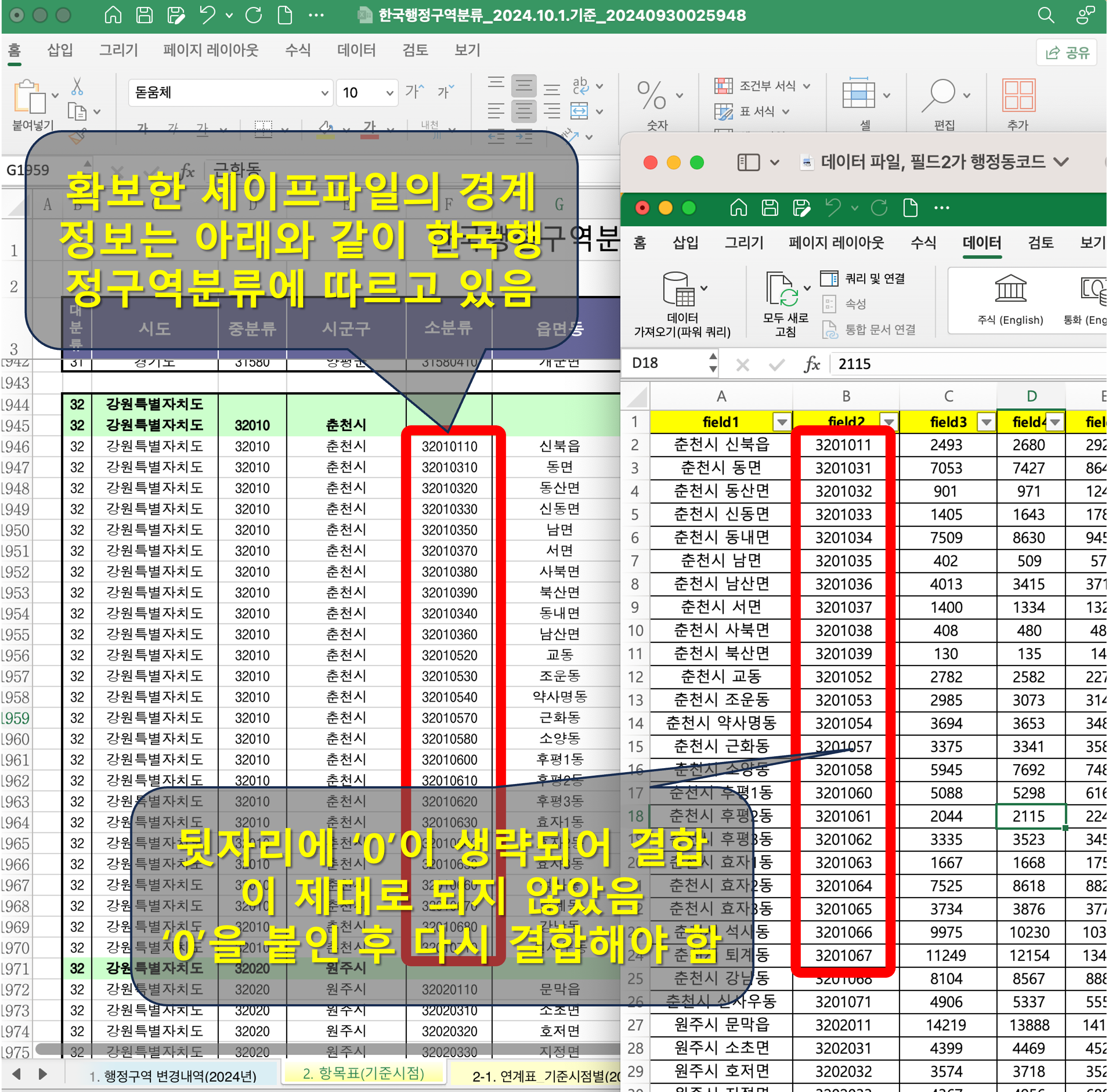Click Conditional Formatting icon

pyautogui.click(x=723, y=86)
